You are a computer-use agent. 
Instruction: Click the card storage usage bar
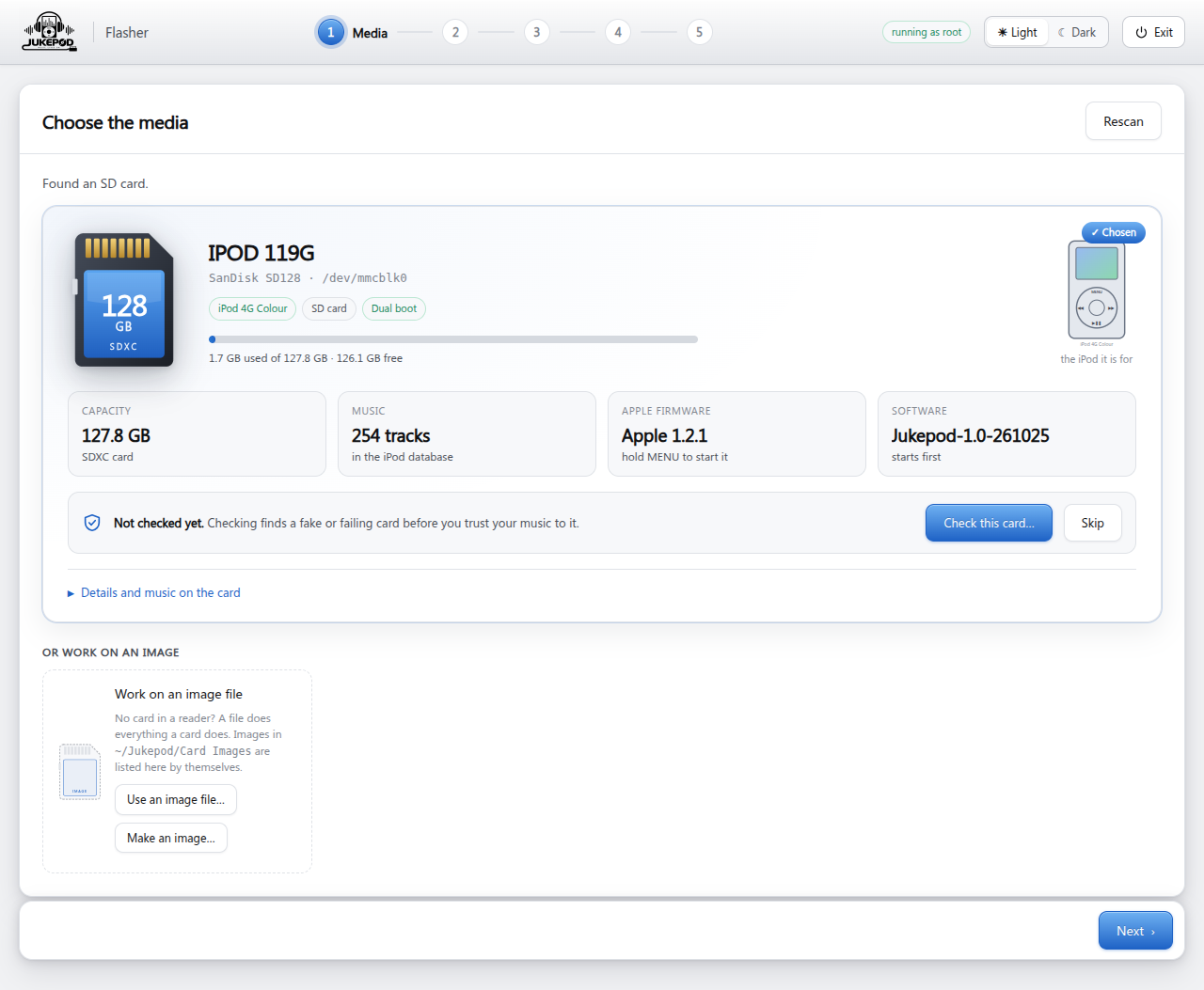click(453, 339)
